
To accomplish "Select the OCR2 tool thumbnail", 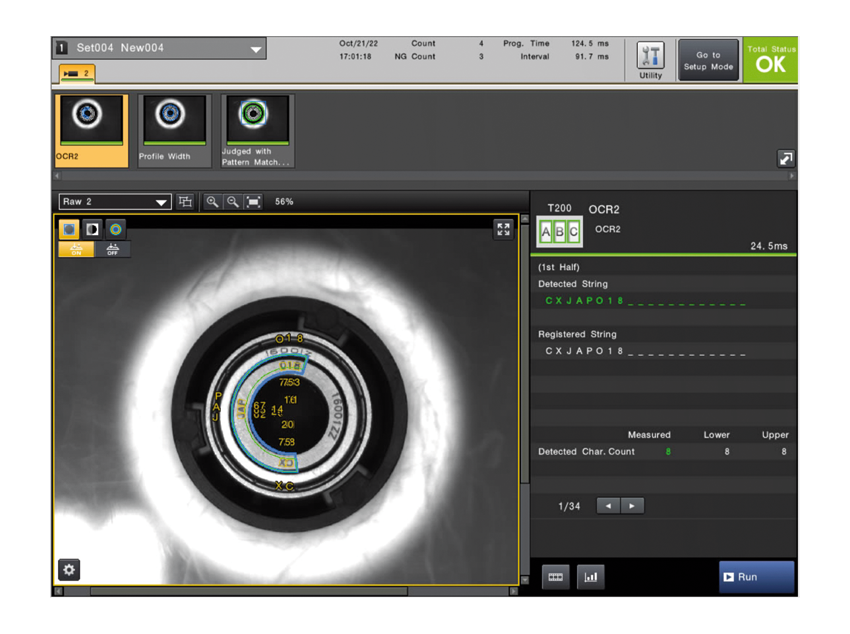I will [x=92, y=131].
